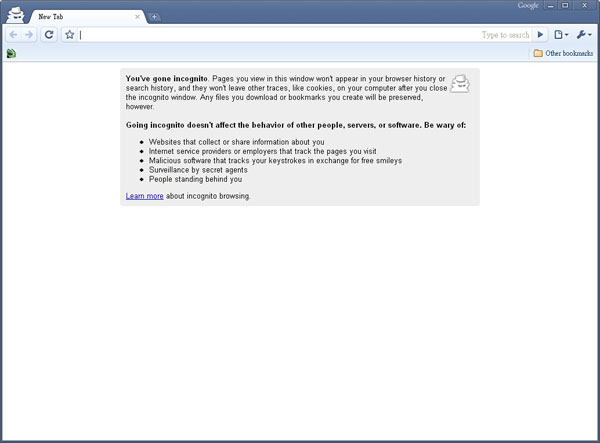
Task: Focus the address bar input field
Action: pos(270,35)
